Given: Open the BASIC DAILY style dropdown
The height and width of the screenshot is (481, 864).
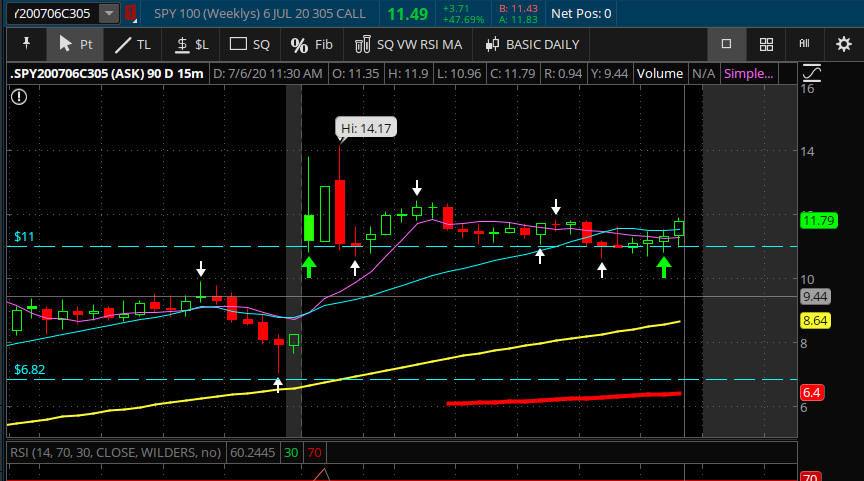Looking at the screenshot, I should click(x=533, y=44).
